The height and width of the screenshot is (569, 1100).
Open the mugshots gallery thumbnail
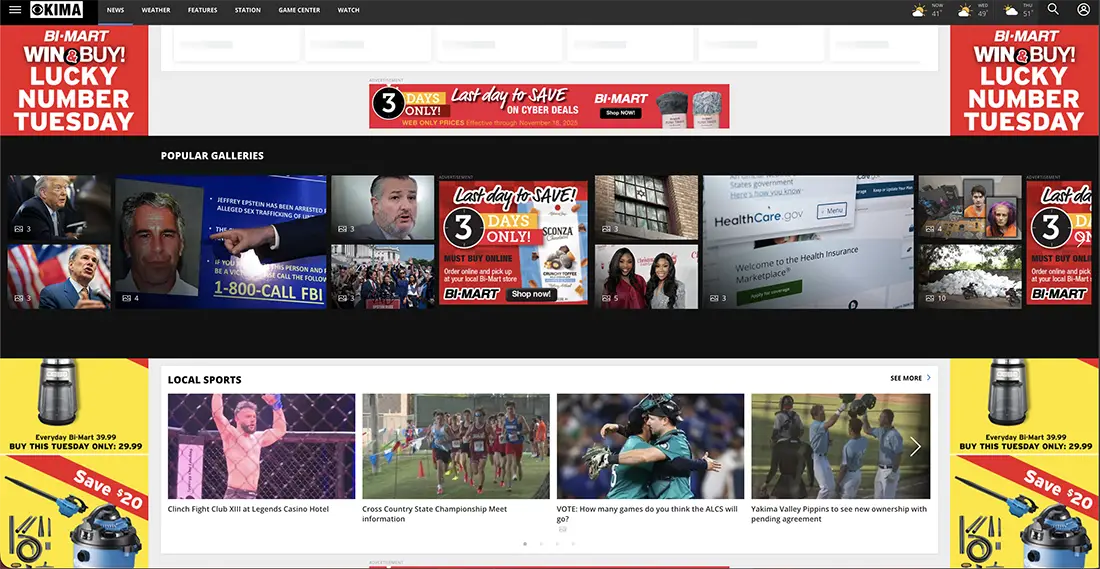click(970, 208)
